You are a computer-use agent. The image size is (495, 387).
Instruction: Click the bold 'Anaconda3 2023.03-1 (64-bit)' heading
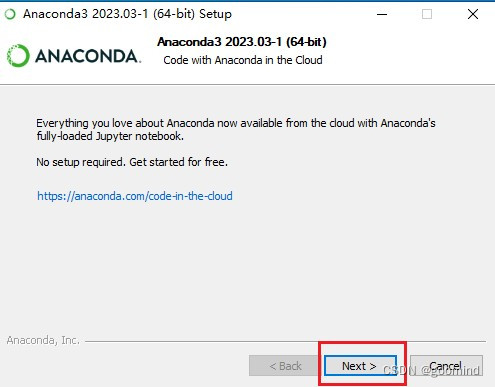click(242, 42)
